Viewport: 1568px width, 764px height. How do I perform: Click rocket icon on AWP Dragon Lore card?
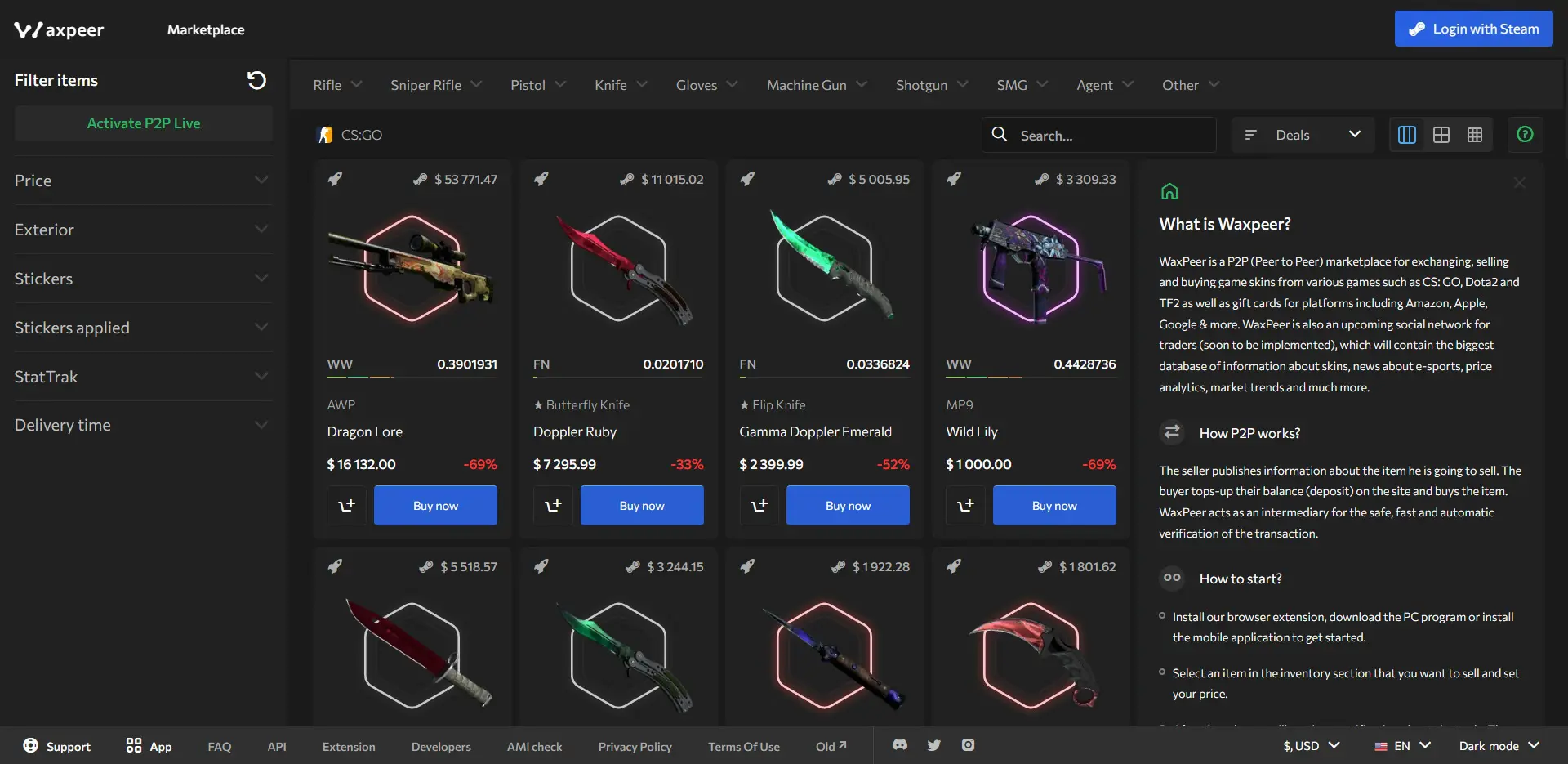[x=335, y=179]
